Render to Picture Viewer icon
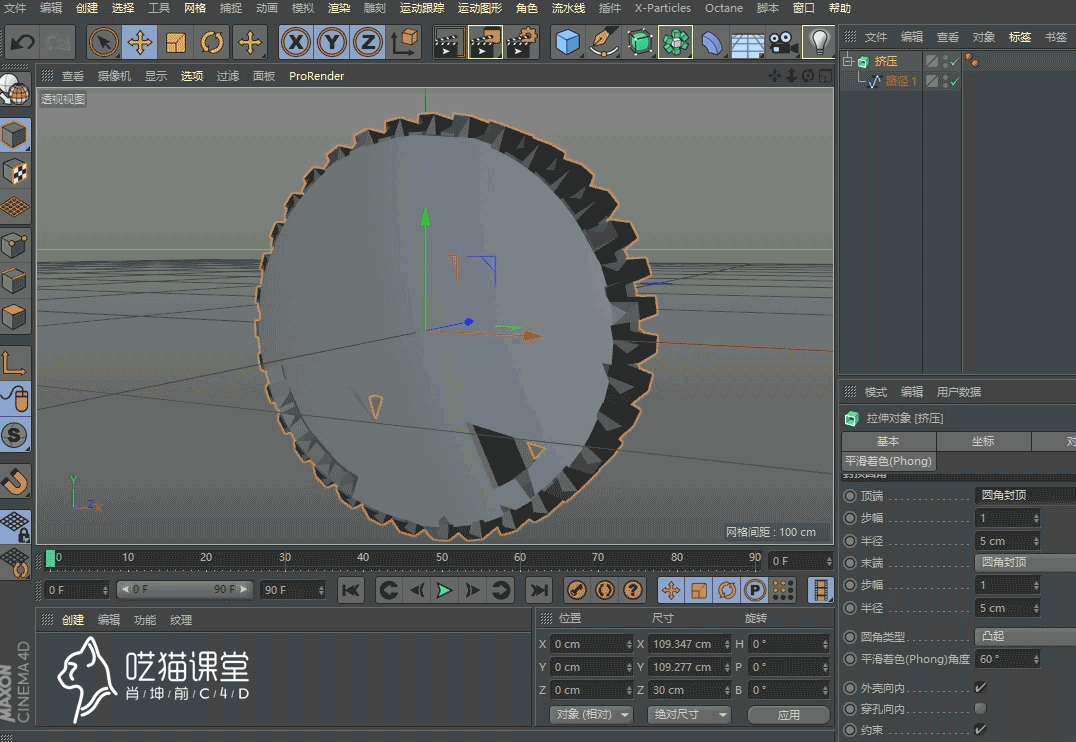 tap(485, 43)
